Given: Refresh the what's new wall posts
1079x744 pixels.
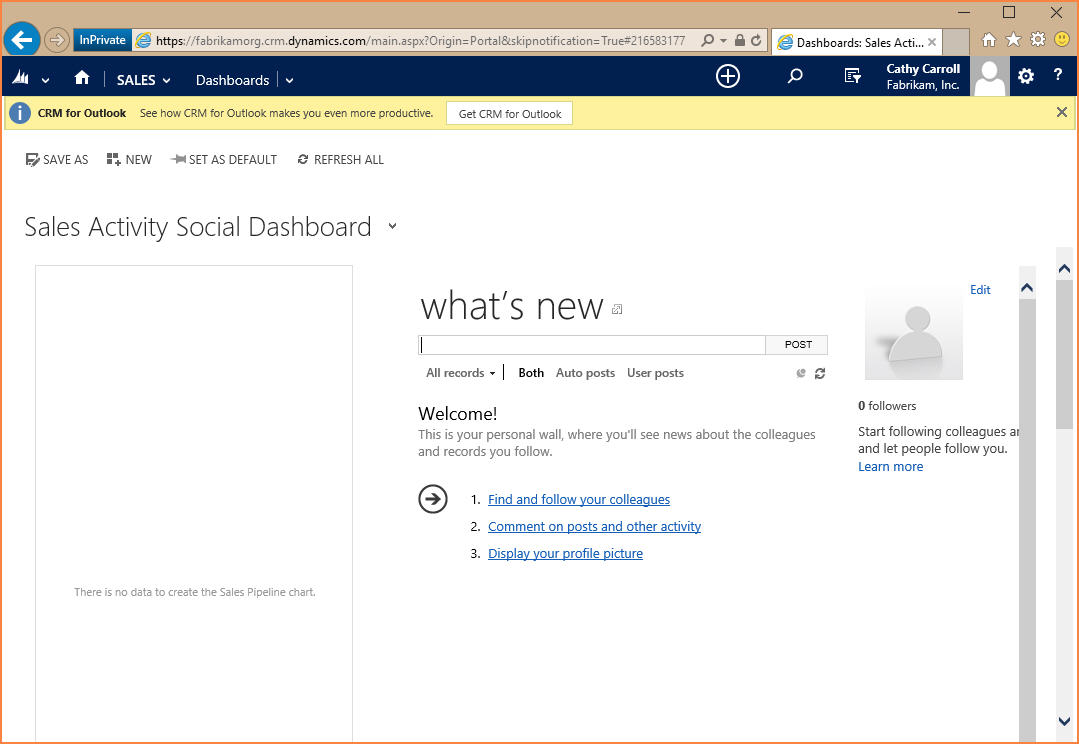Looking at the screenshot, I should (820, 373).
